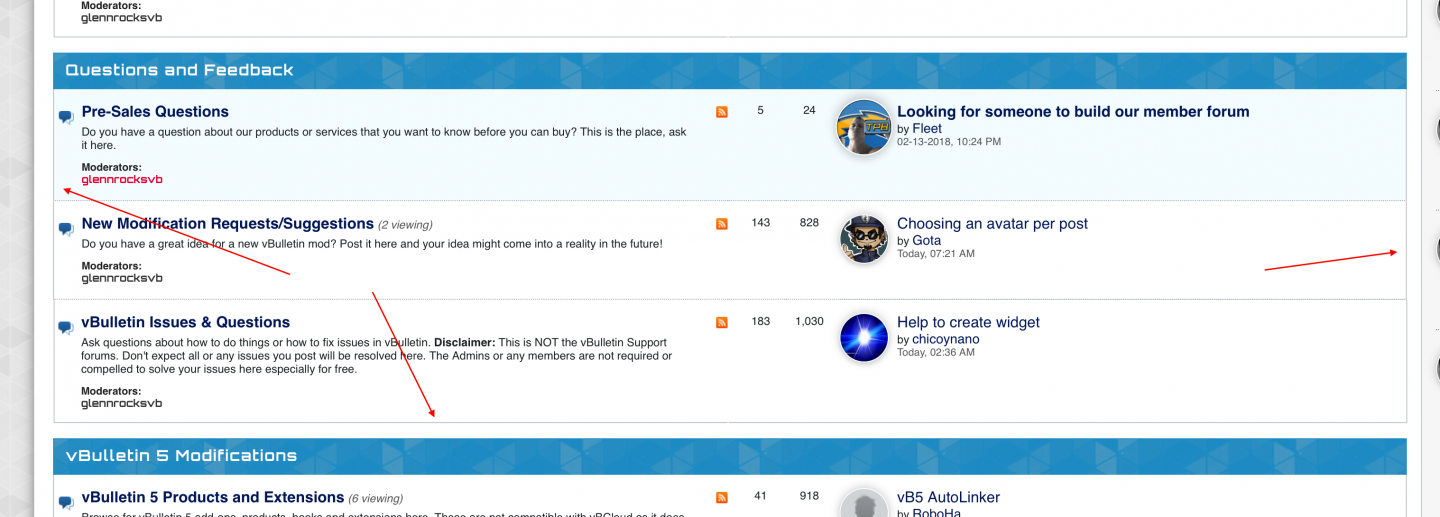Screen dimensions: 1440x517
Task: Click vBulletin 5 Products forum status icon
Action: [x=66, y=502]
